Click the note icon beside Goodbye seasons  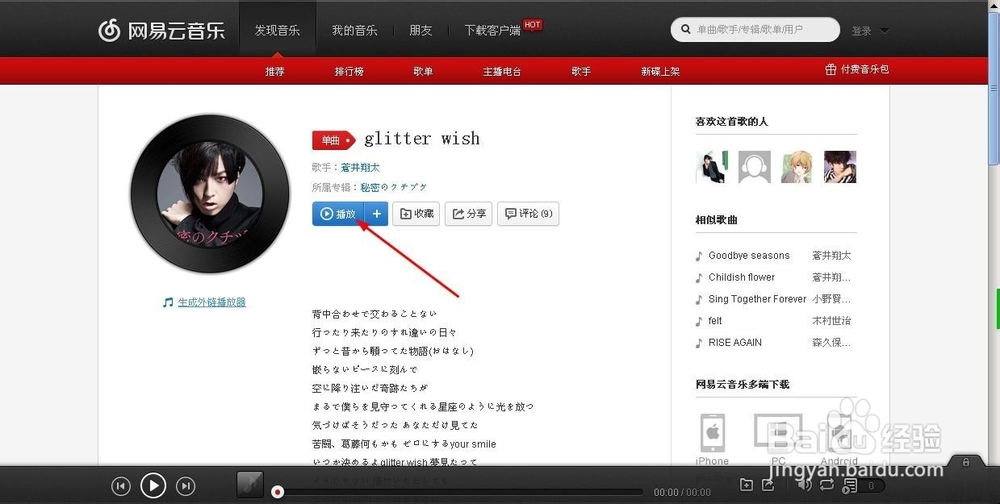pos(699,256)
